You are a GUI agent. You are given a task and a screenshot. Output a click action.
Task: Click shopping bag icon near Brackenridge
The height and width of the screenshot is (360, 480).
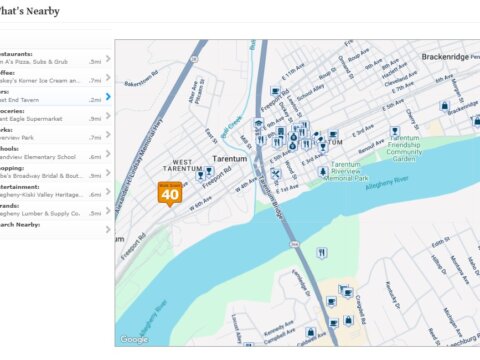point(444,106)
